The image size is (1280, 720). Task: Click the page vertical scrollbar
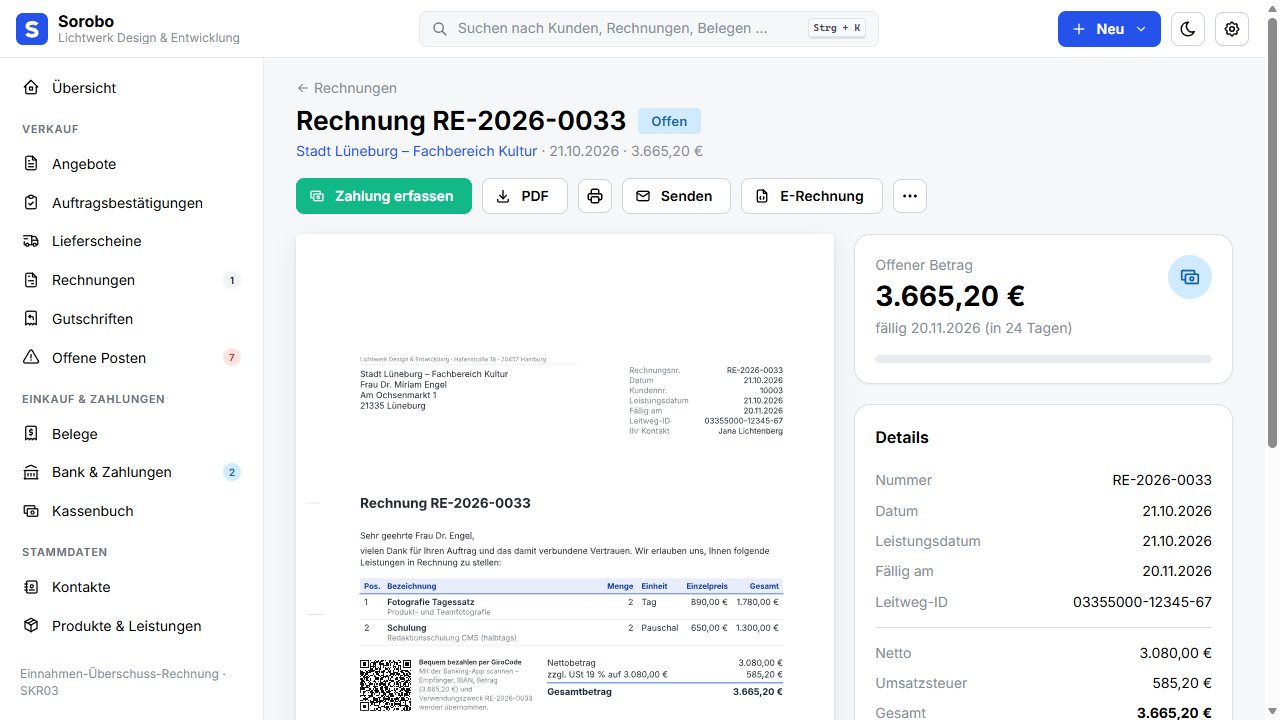coord(1272,233)
